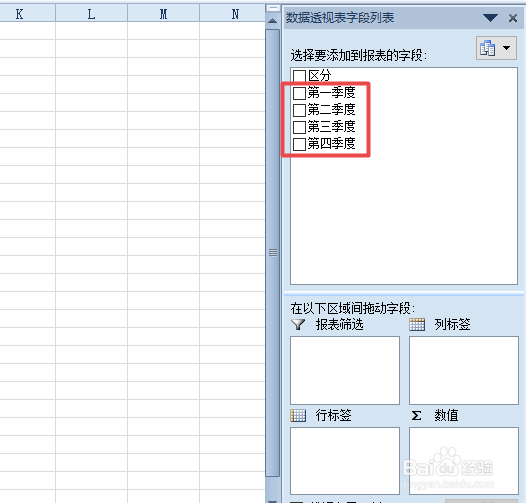The height and width of the screenshot is (503, 526).
Task: Click the 数值 drop area box
Action: [x=464, y=461]
